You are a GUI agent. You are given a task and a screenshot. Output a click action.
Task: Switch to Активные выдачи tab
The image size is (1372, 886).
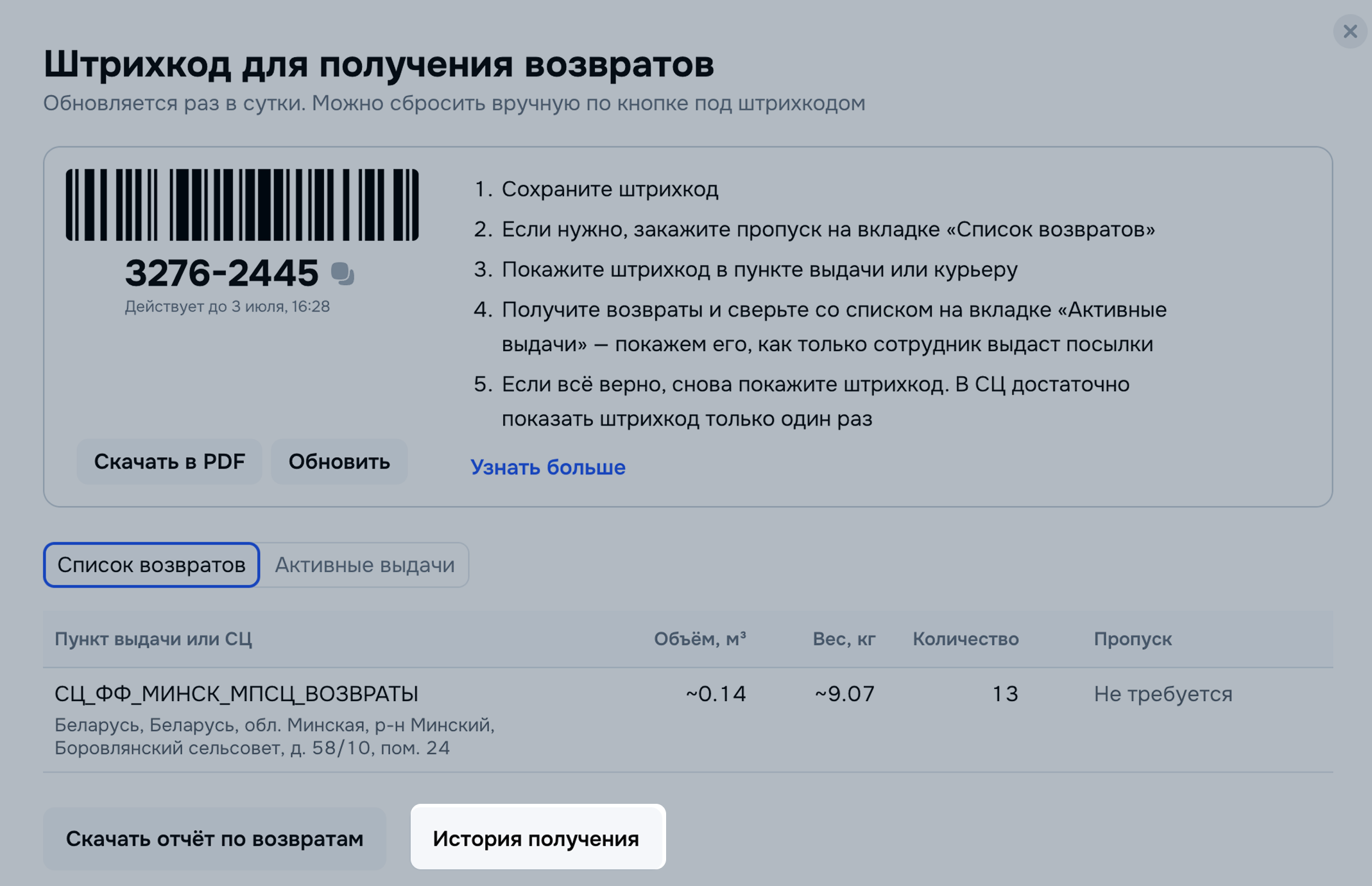364,564
